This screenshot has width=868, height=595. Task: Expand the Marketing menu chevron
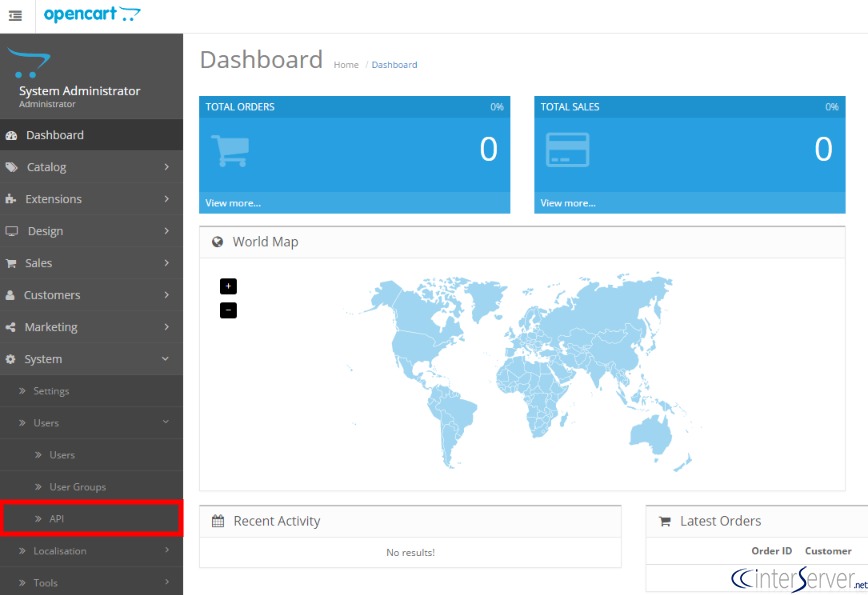[x=167, y=327]
